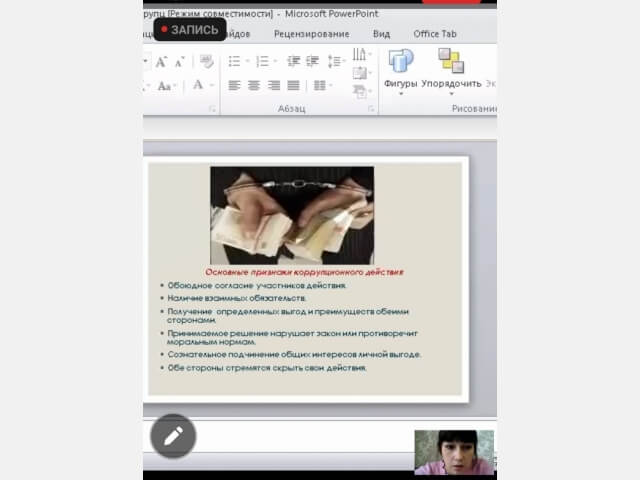
Task: Open the presenter webcam thumbnail
Action: (454, 452)
